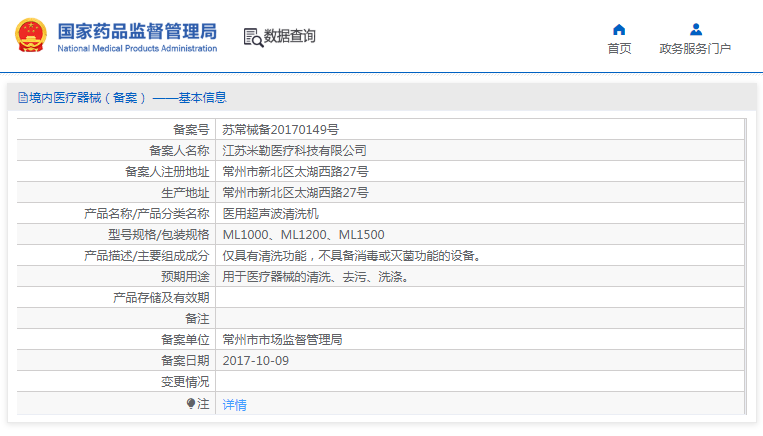Screen dimensions: 763x436
Task: Click the data query magnifier icon
Action: coord(253,37)
